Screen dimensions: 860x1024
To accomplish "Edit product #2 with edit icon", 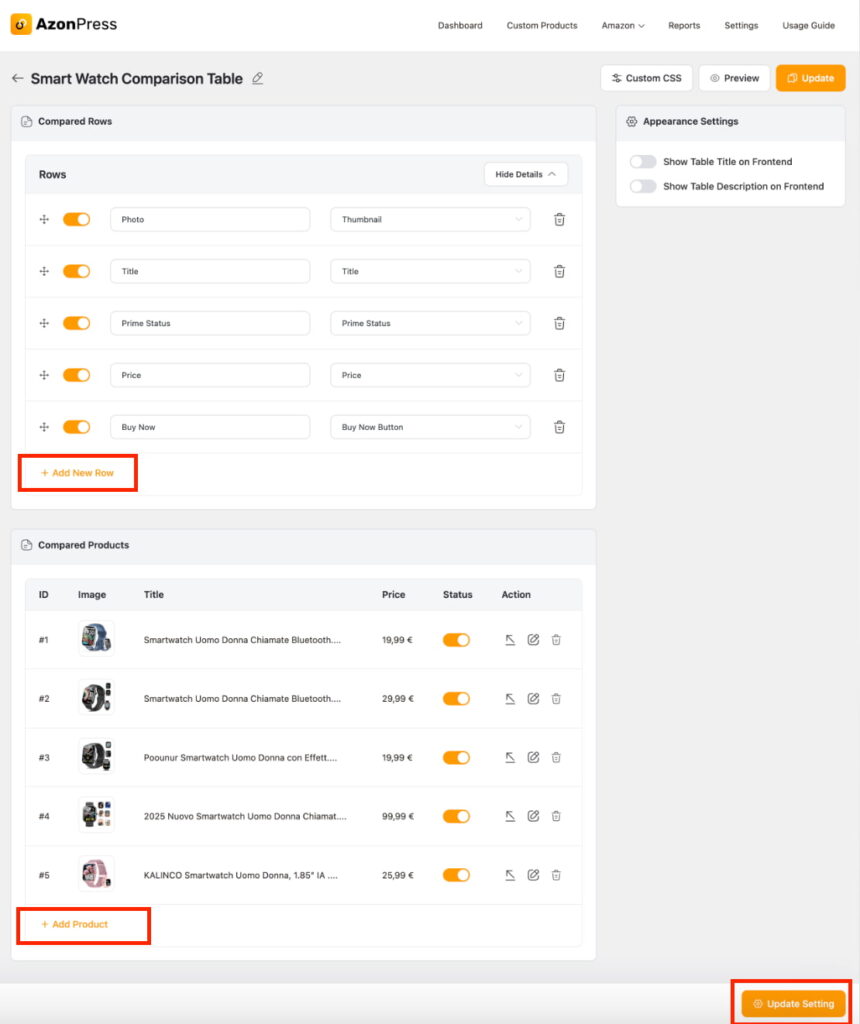I will [x=534, y=699].
